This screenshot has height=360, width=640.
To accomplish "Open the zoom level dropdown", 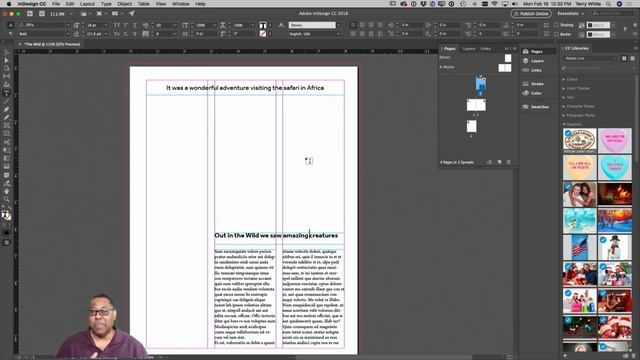I will click(71, 13).
